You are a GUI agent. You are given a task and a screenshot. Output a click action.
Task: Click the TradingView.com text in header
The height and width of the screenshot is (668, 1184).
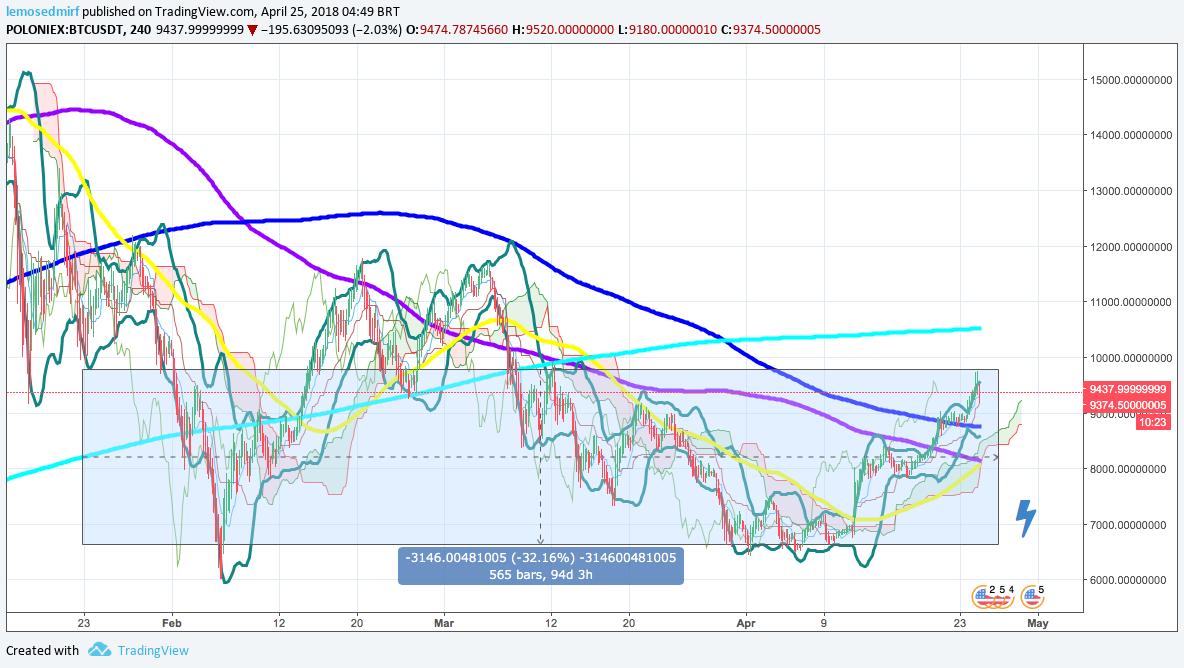pos(205,12)
